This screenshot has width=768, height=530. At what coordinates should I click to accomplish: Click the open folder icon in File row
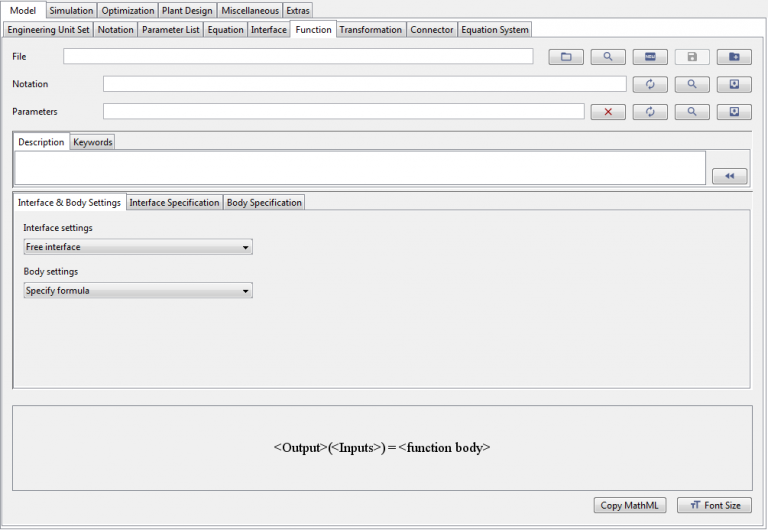[566, 57]
